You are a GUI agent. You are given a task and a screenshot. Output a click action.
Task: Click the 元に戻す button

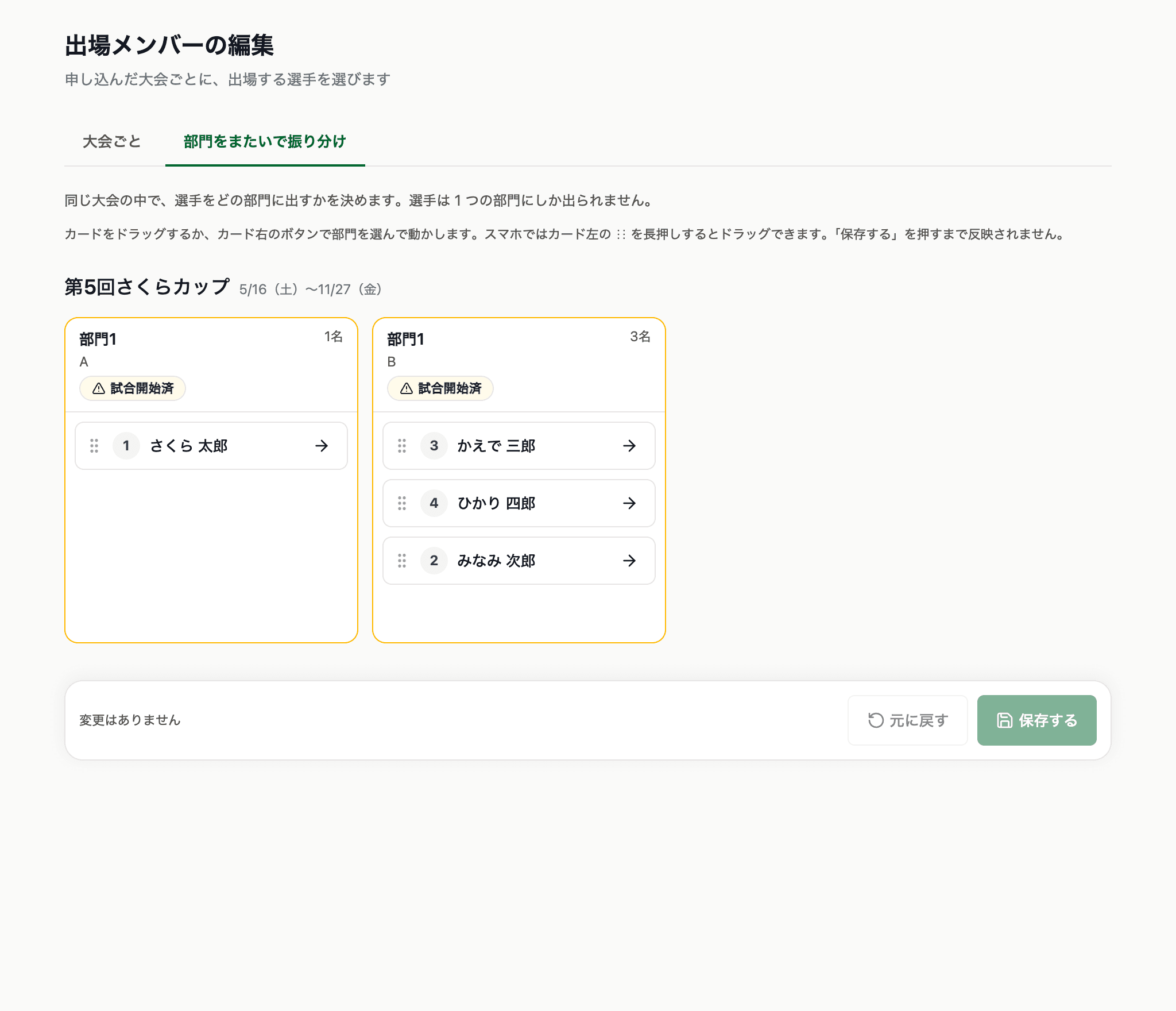908,720
